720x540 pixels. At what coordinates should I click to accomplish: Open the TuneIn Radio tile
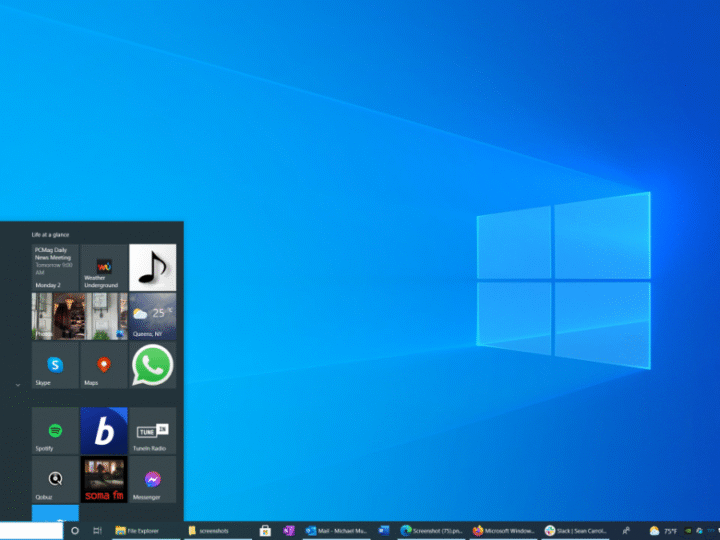click(152, 431)
